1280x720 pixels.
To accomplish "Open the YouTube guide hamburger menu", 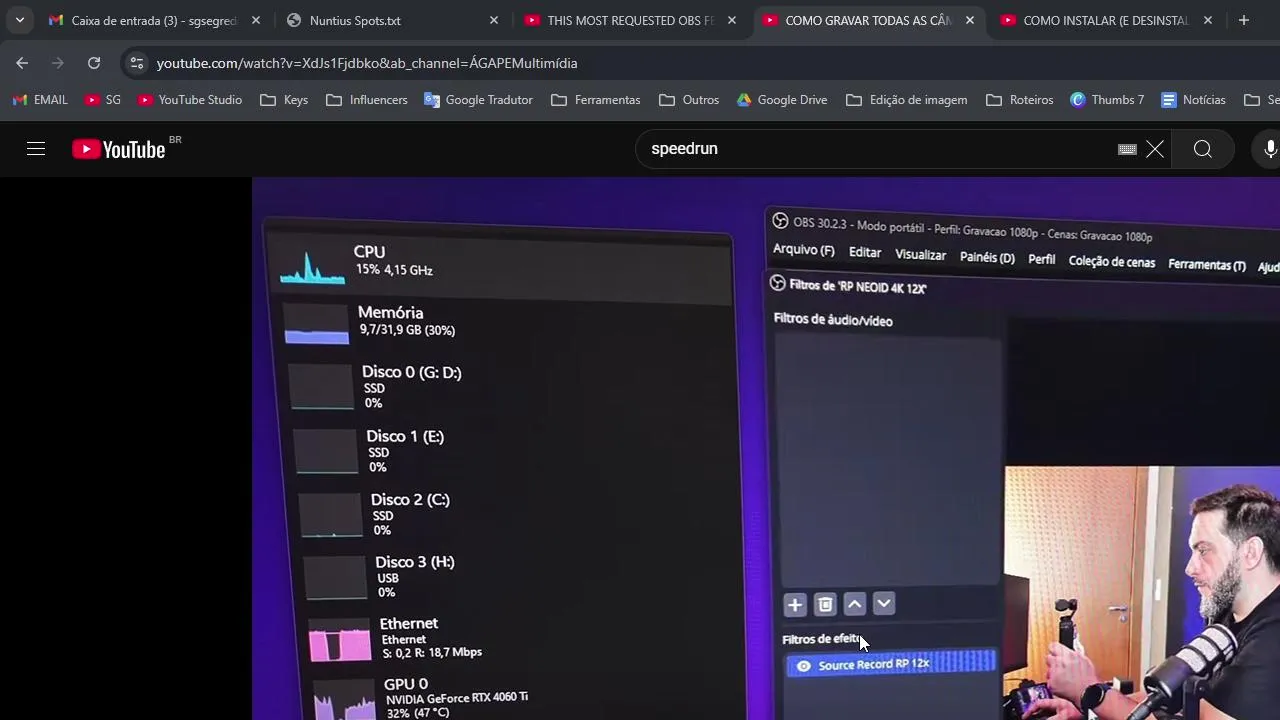I will pos(36,149).
